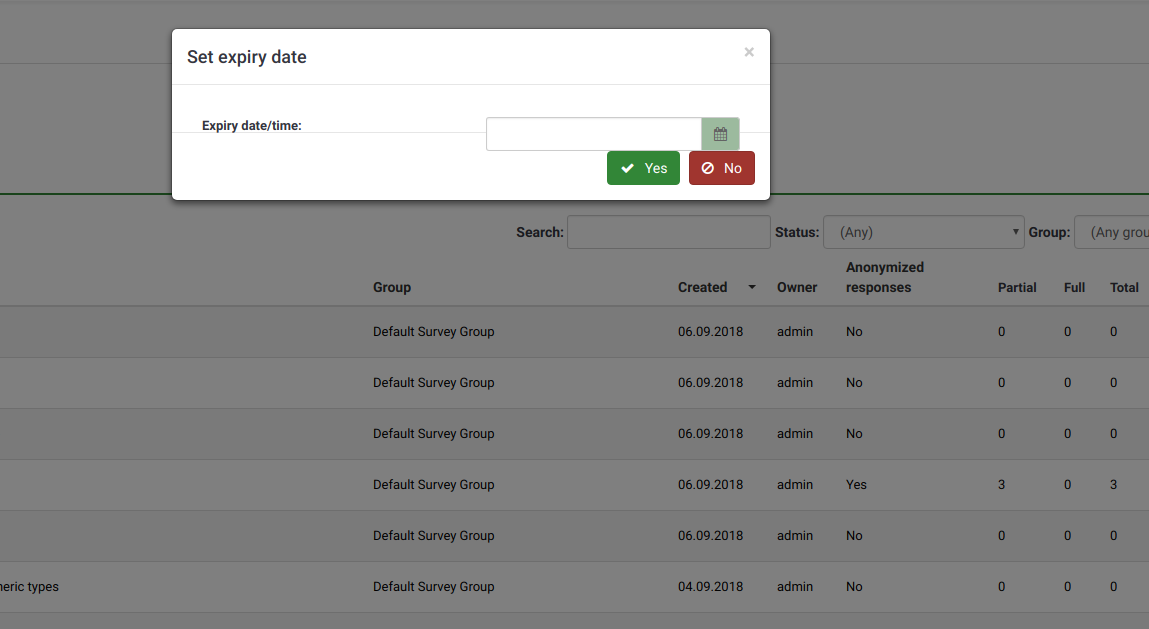Sort by the Full column header
Screen dimensions: 1149x629
(x=1074, y=287)
